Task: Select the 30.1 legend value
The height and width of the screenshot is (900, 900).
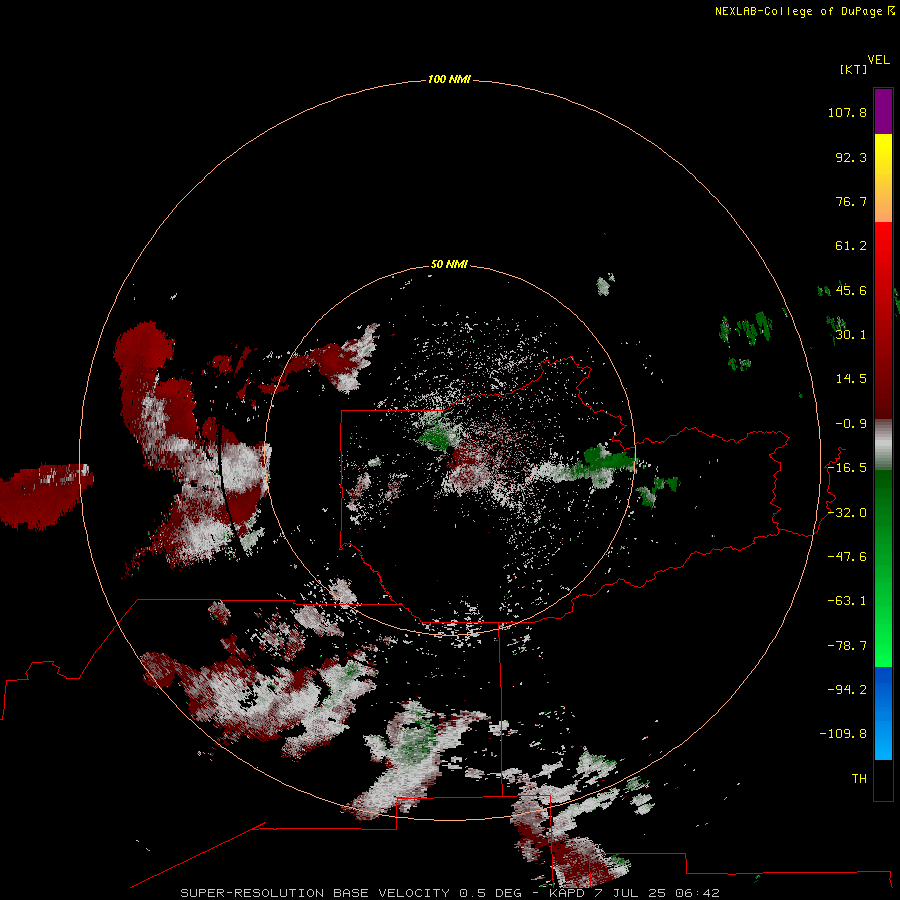Action: click(851, 335)
